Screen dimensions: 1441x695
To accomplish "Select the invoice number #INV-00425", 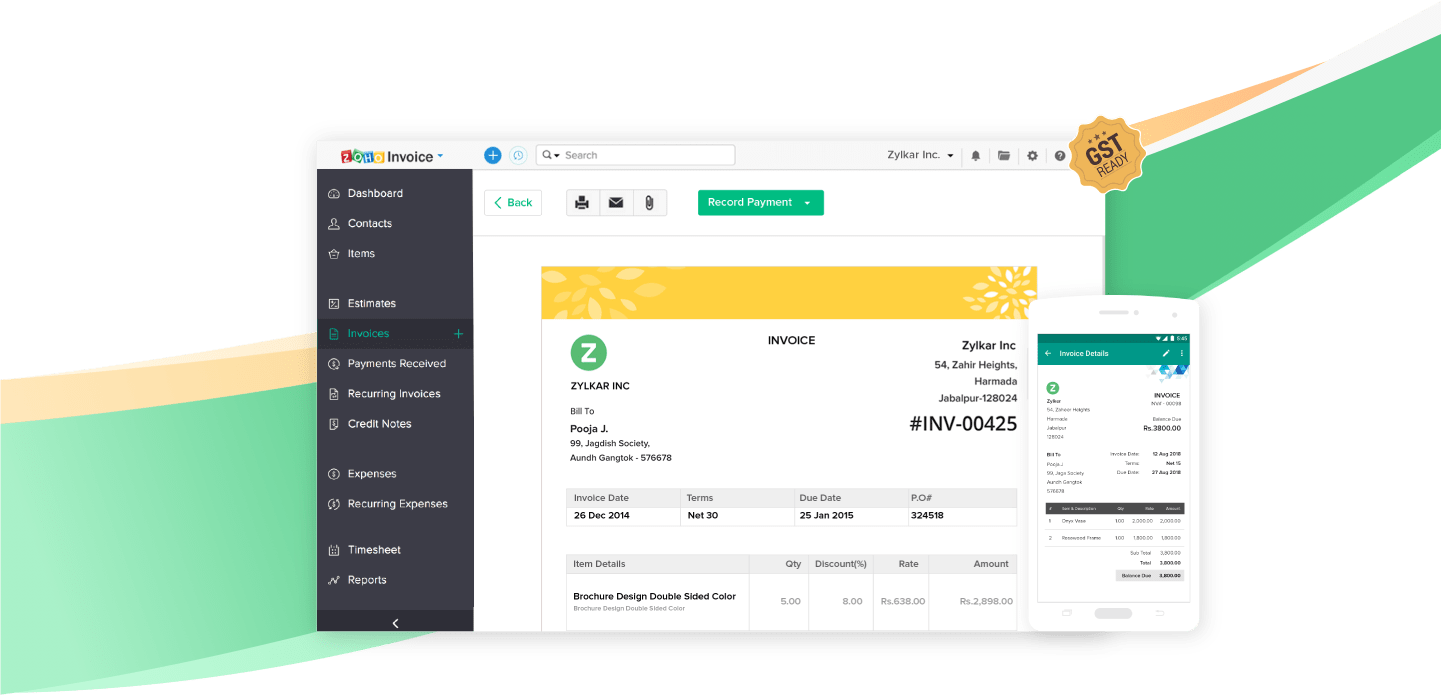I will [x=963, y=424].
